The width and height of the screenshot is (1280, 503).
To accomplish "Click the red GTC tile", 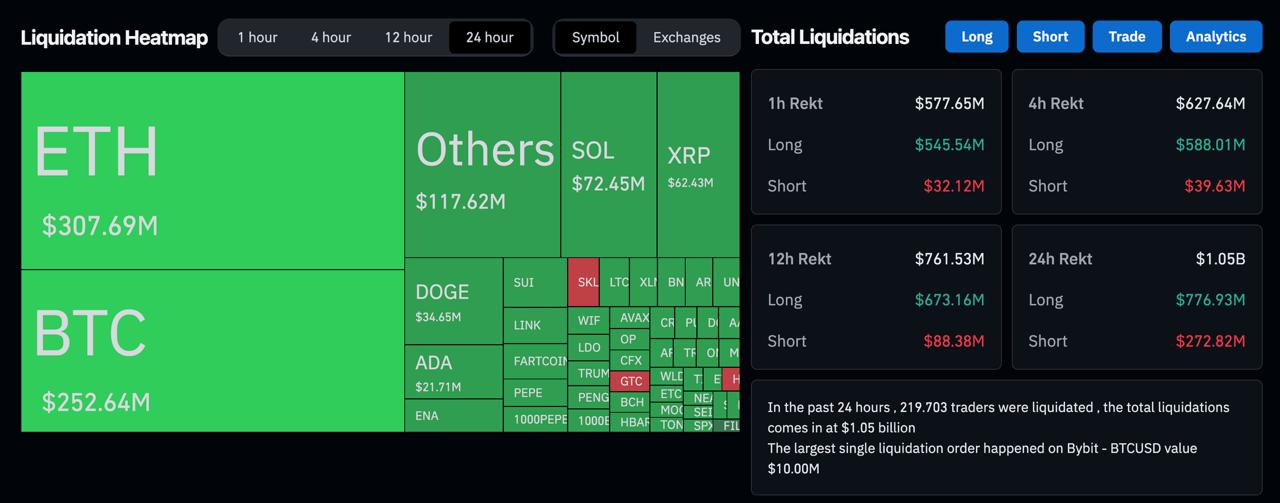I will point(631,381).
